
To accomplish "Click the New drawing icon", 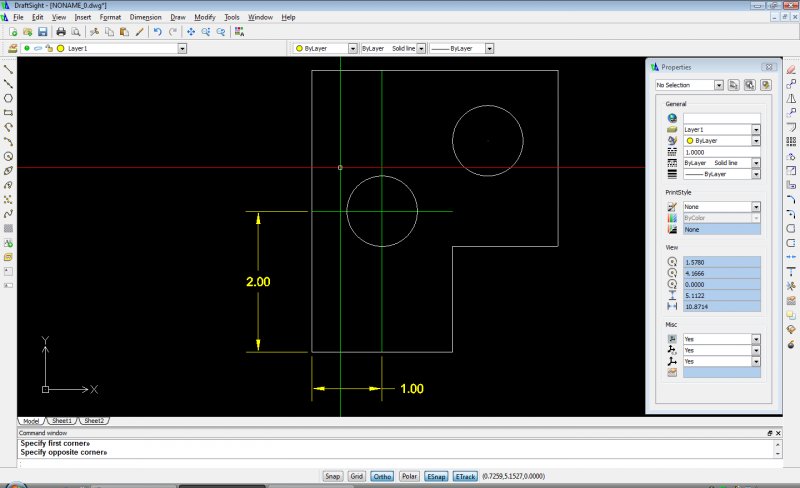I will 13,32.
